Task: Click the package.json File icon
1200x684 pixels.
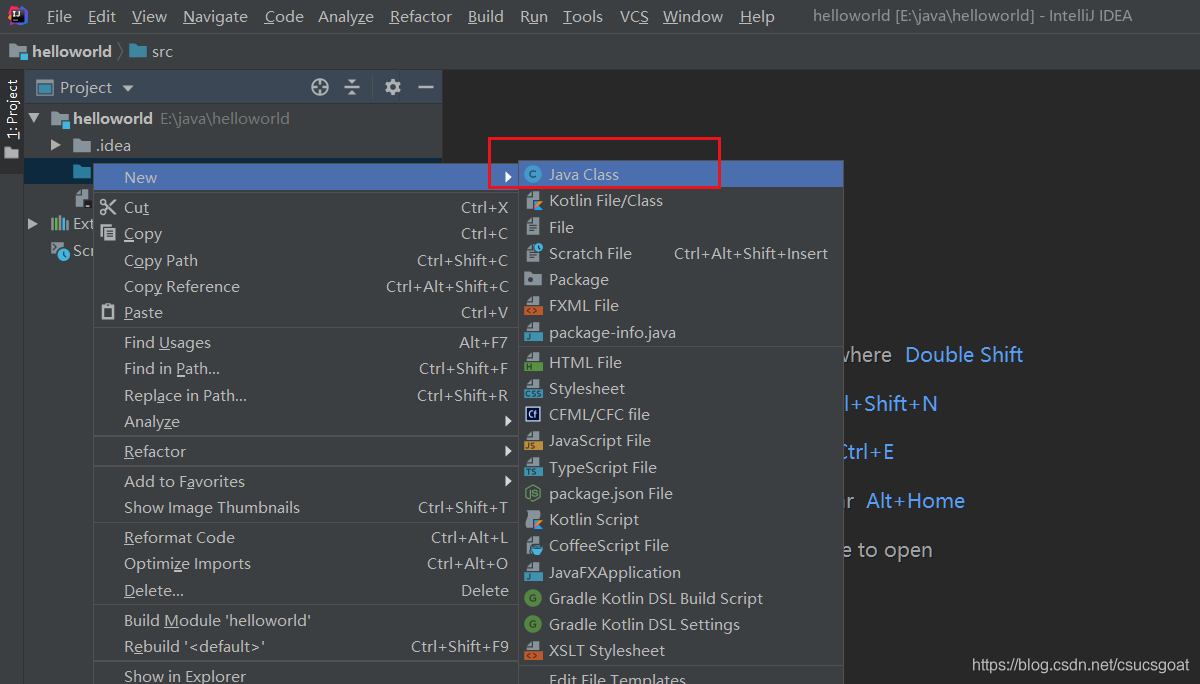Action: point(533,493)
